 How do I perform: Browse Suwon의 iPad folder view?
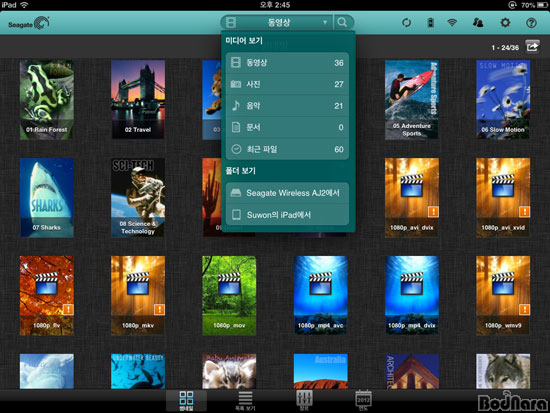pos(287,215)
